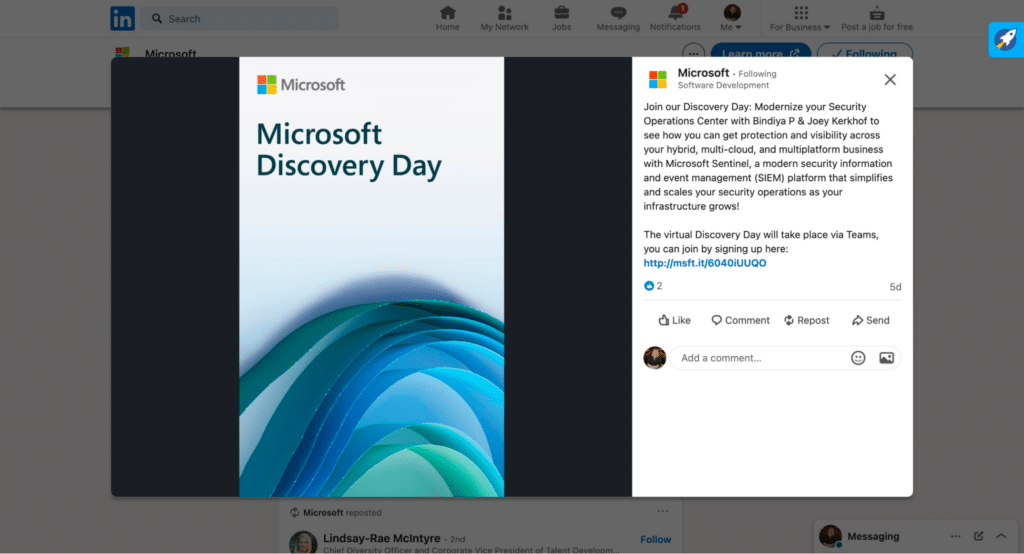Open the emoji picker in comment box

(858, 358)
